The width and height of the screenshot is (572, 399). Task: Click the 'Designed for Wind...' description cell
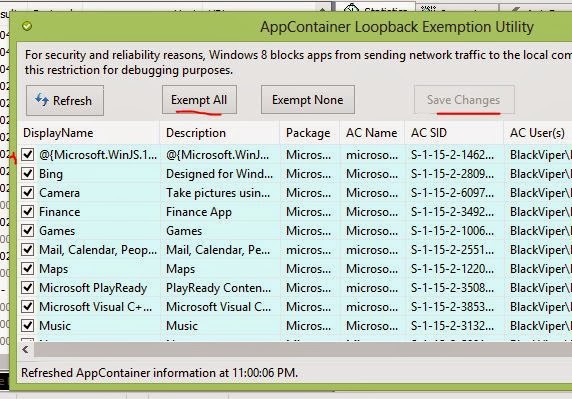coord(219,174)
